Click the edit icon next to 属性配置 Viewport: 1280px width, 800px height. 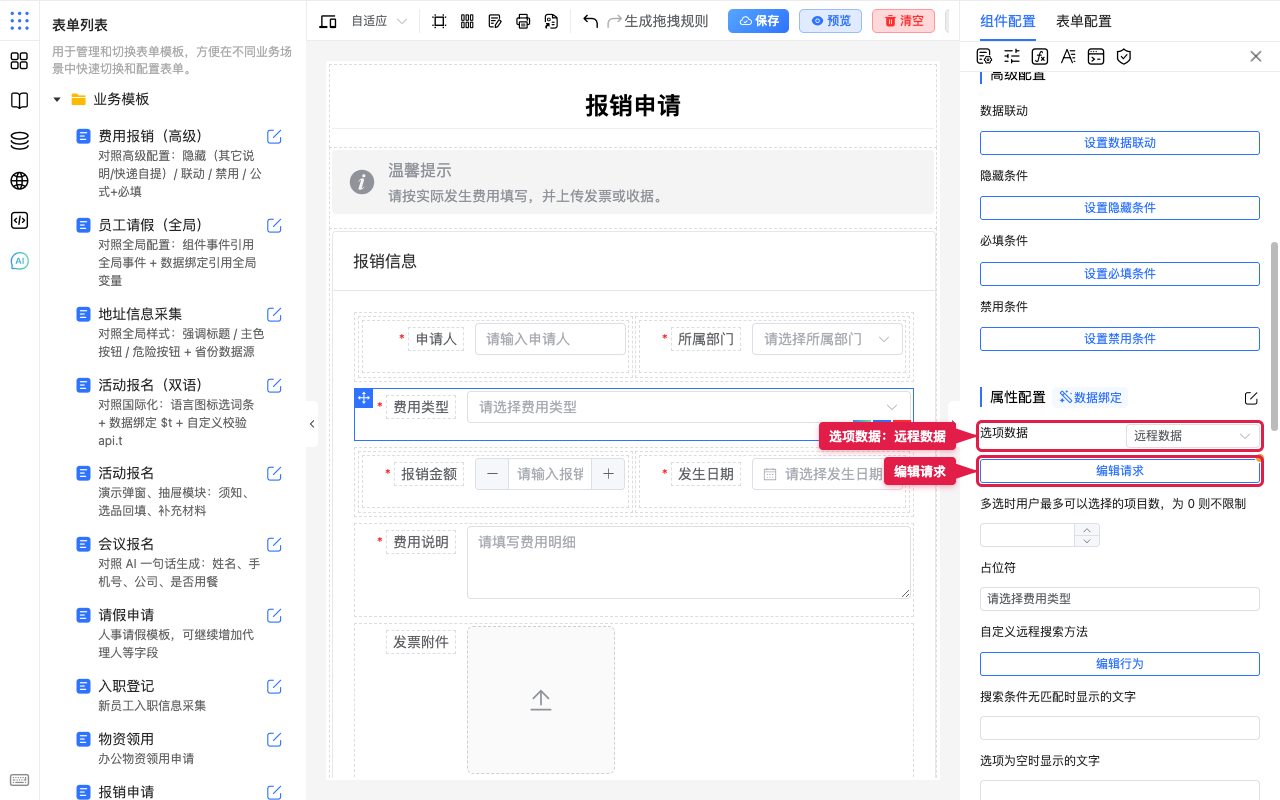pyautogui.click(x=1251, y=398)
